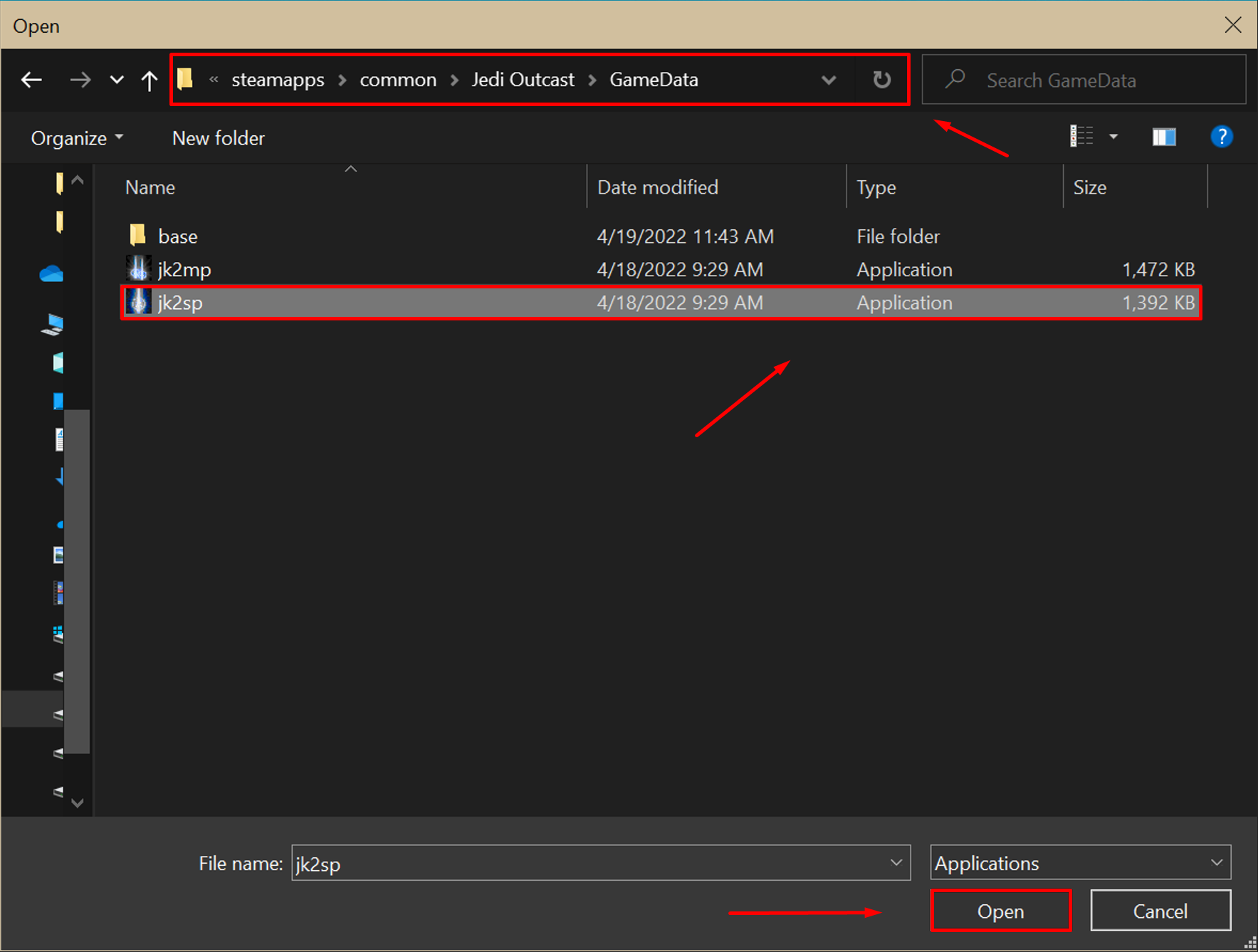The width and height of the screenshot is (1258, 952).
Task: Click the 1,472 KB size cell
Action: (x=1158, y=270)
